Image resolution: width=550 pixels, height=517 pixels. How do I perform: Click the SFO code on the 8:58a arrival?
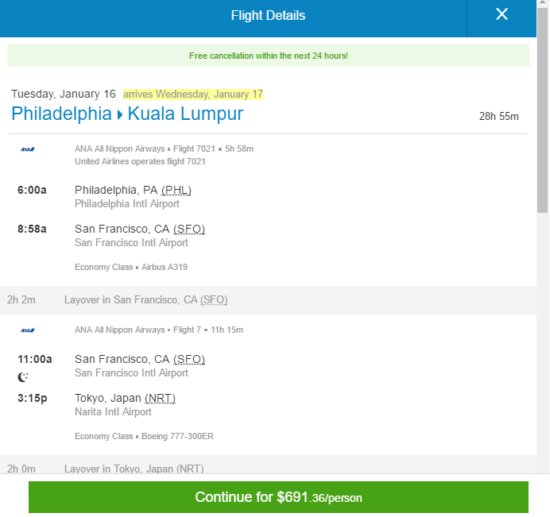(x=189, y=229)
